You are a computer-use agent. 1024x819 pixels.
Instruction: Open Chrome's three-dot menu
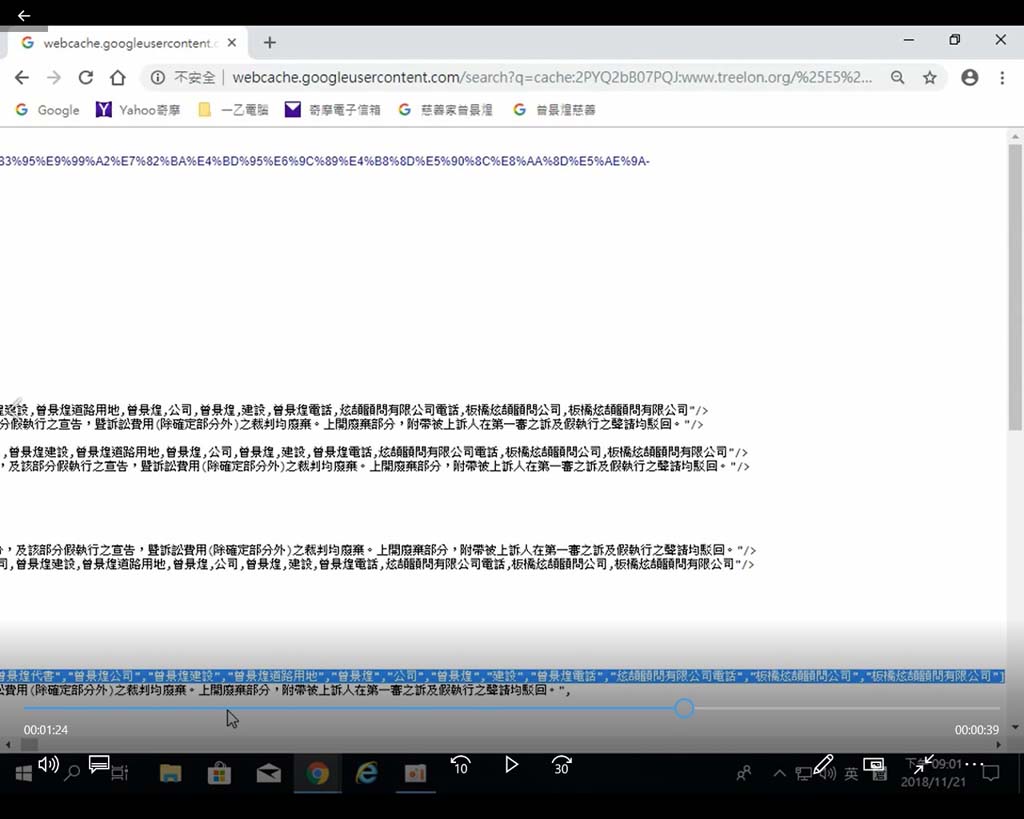(x=1003, y=77)
